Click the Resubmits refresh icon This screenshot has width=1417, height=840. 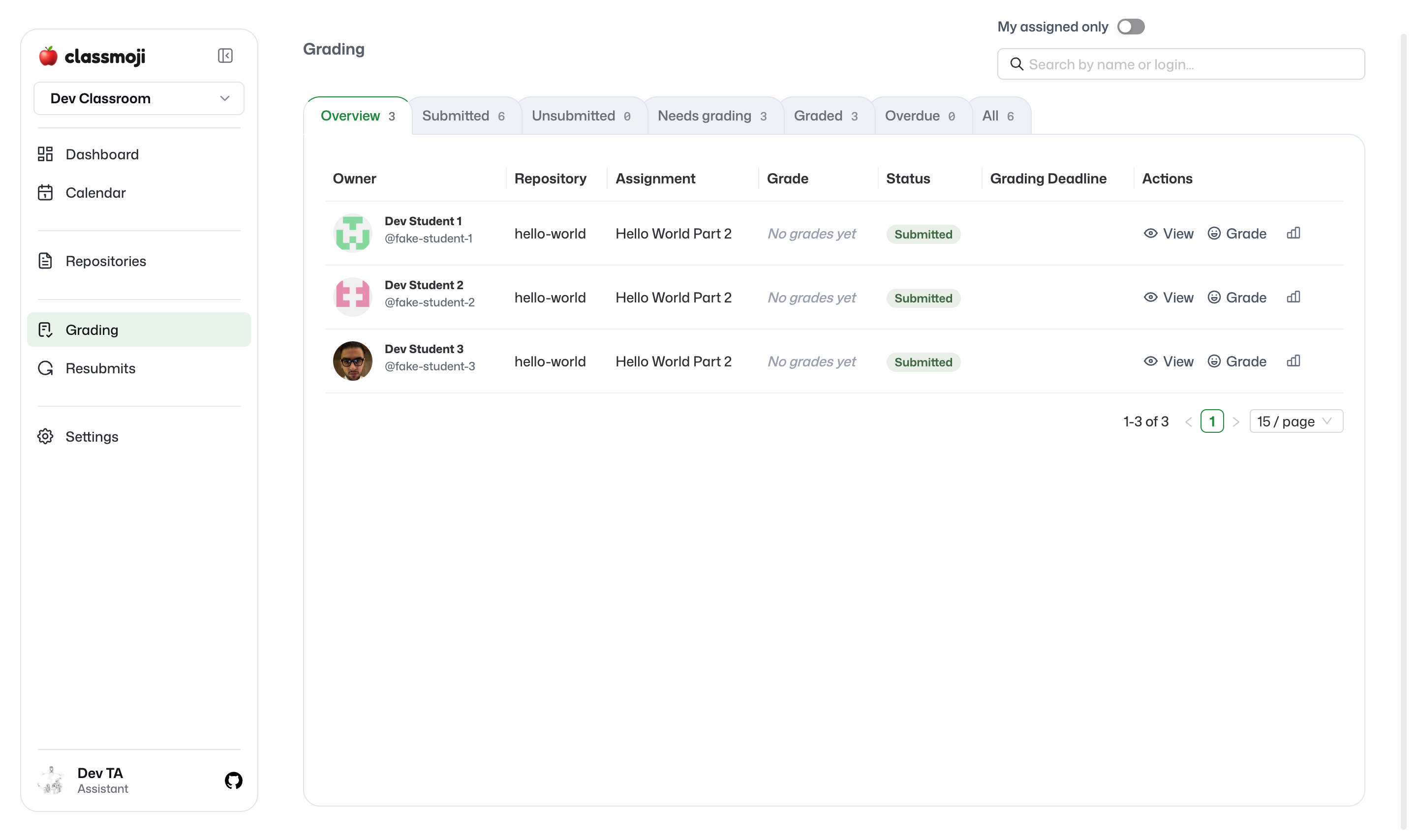45,368
